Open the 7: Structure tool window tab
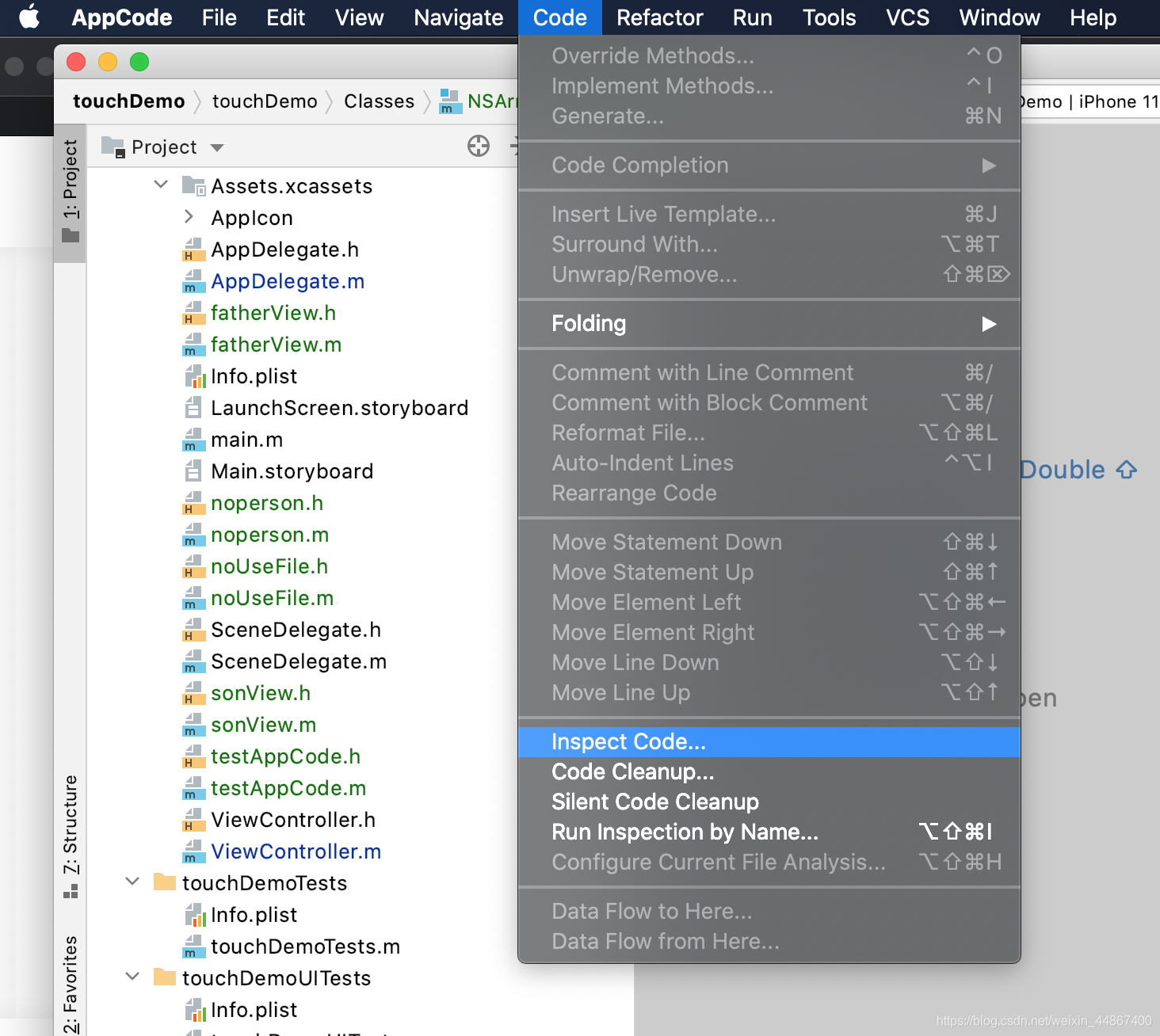The image size is (1160, 1036). coord(71,836)
